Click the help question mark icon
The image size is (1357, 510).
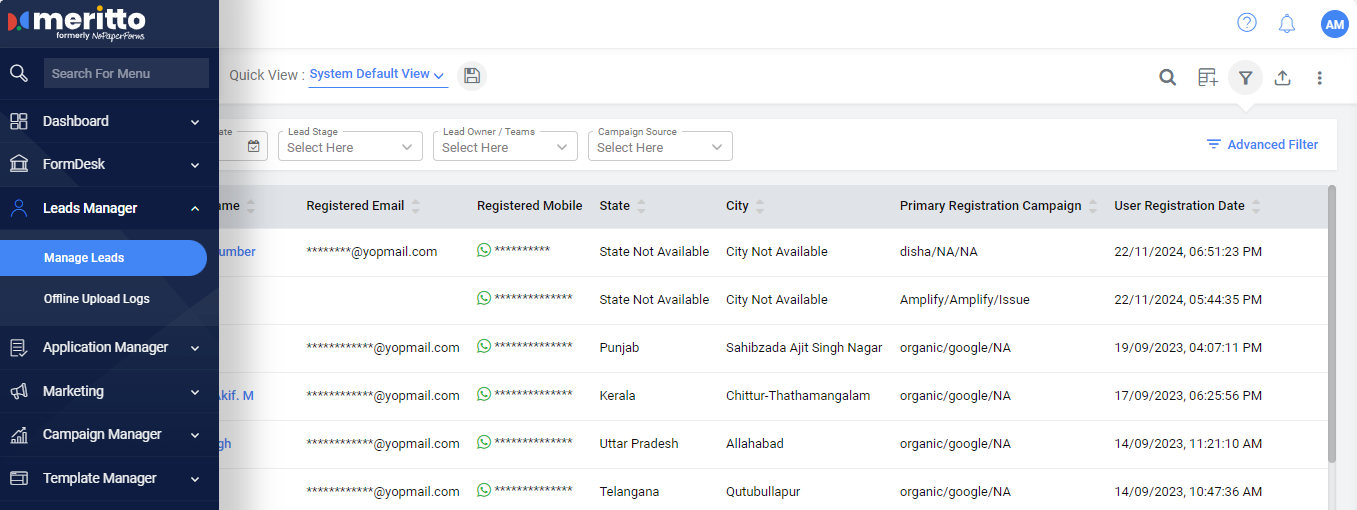pyautogui.click(x=1246, y=23)
